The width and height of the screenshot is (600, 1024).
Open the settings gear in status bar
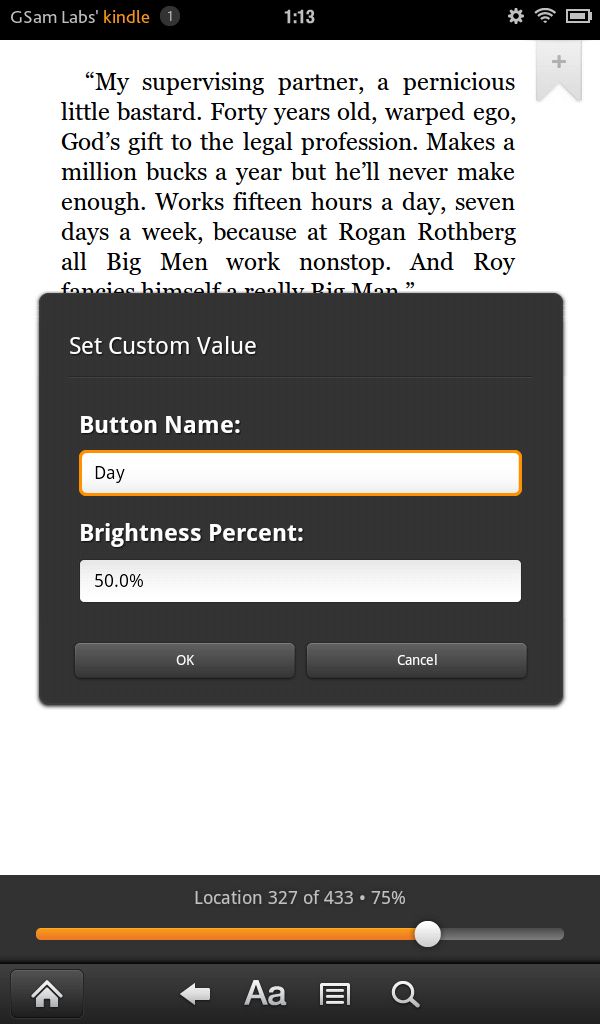pyautogui.click(x=516, y=16)
